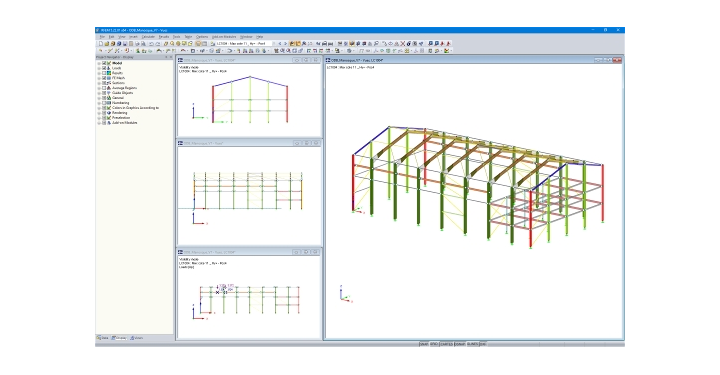Switch to the Data navigator tab

[103, 338]
